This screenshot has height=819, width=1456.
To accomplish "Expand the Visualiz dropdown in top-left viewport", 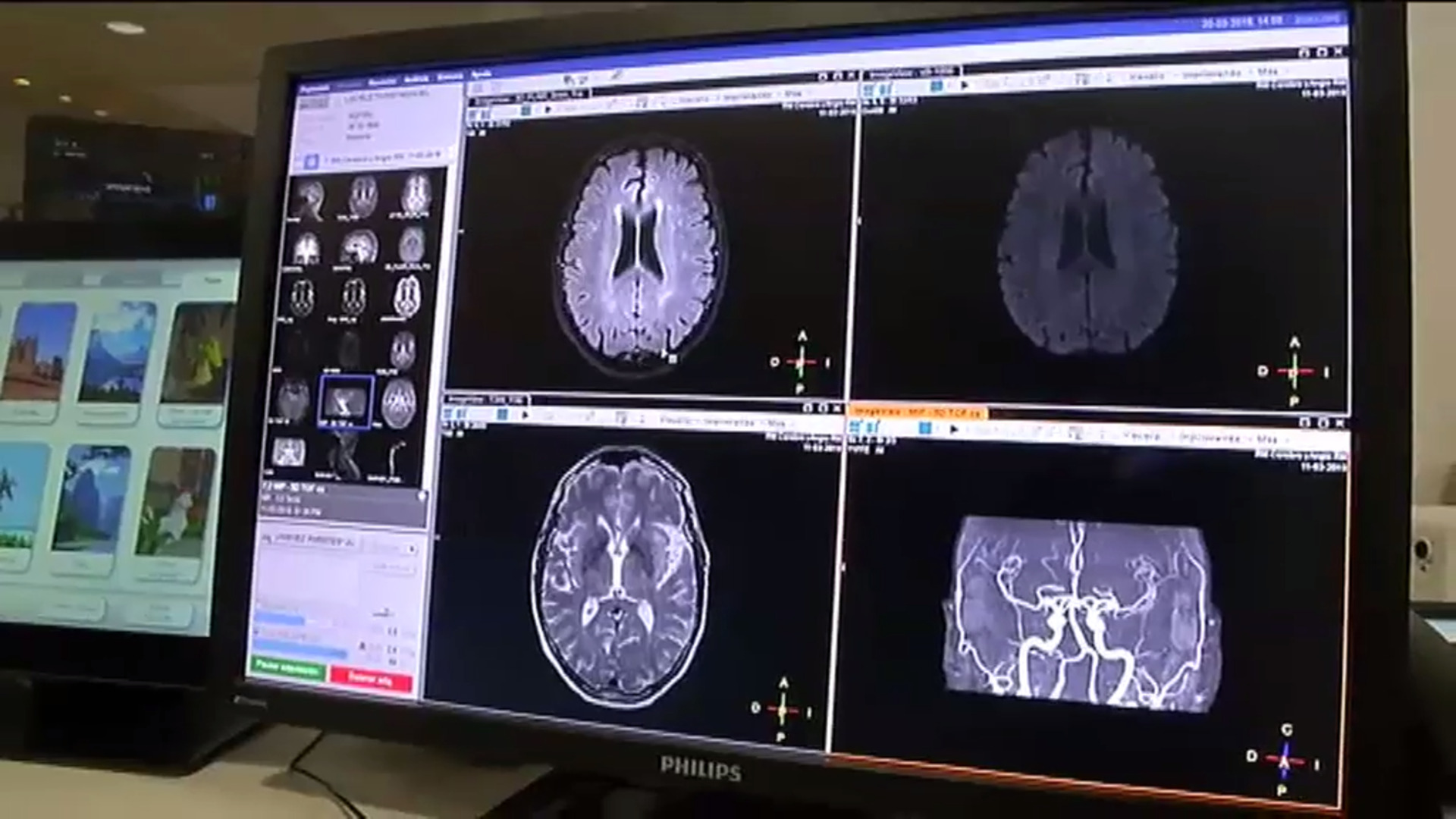I will click(692, 99).
